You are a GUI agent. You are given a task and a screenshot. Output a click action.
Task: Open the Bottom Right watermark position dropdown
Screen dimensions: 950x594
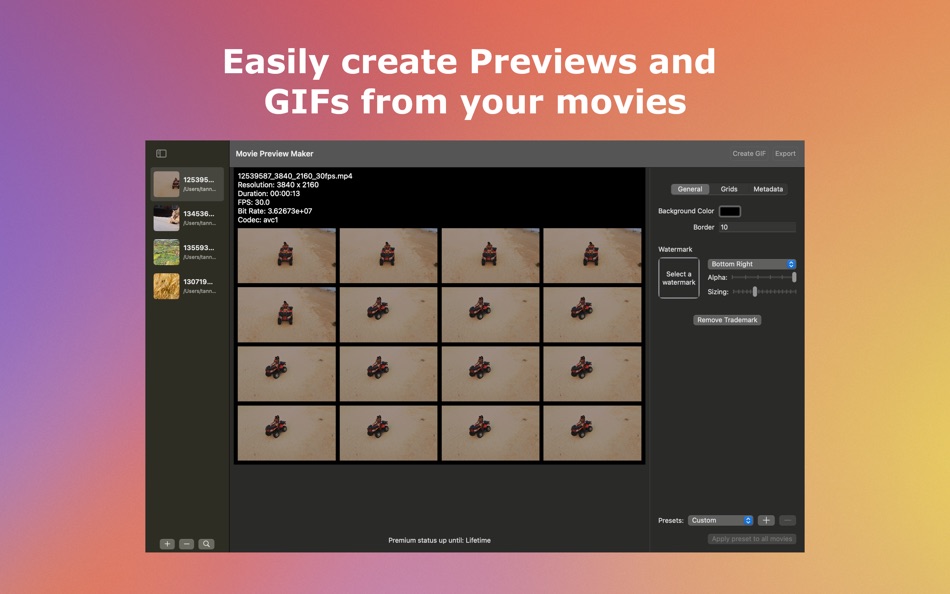(x=751, y=263)
